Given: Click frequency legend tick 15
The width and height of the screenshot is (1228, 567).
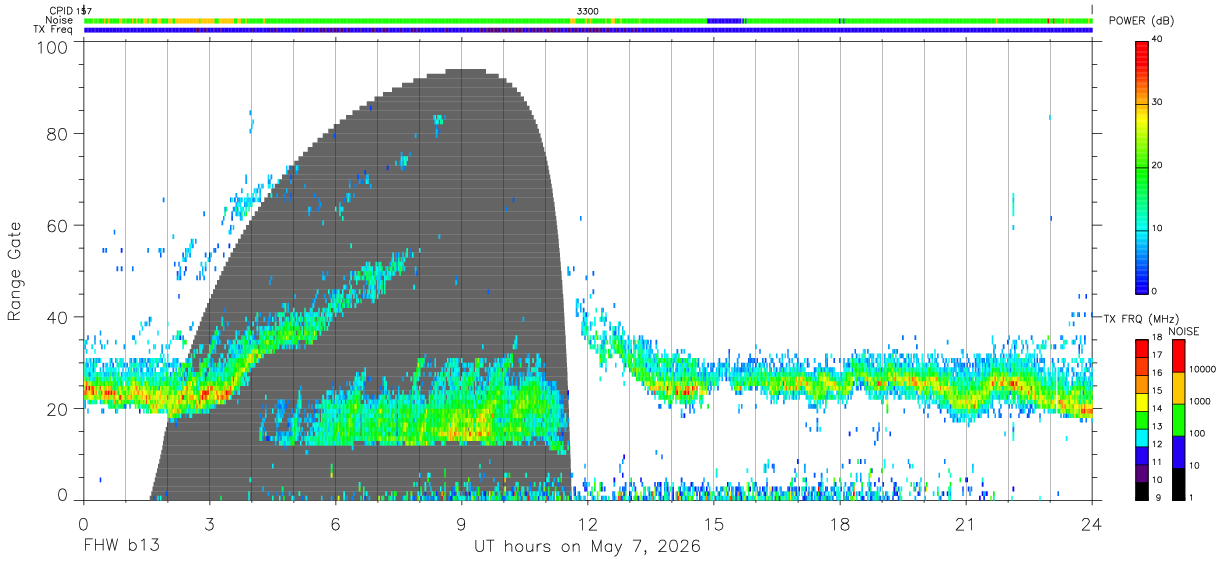Looking at the screenshot, I should 1158,390.
